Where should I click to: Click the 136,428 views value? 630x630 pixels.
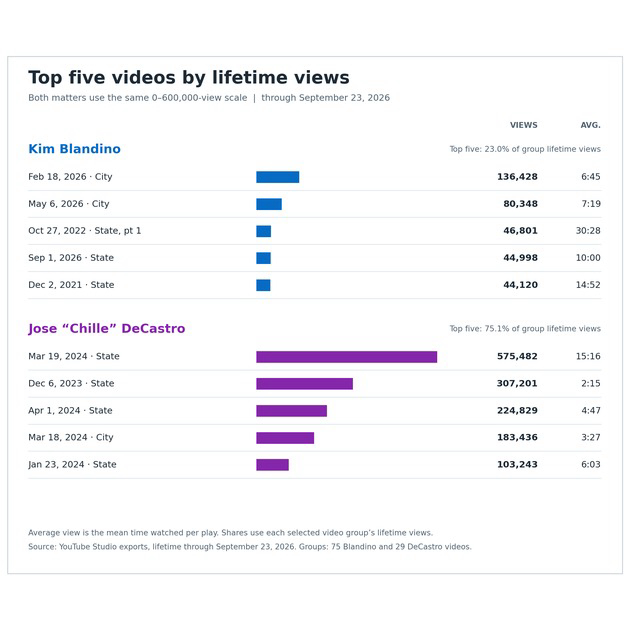(517, 177)
